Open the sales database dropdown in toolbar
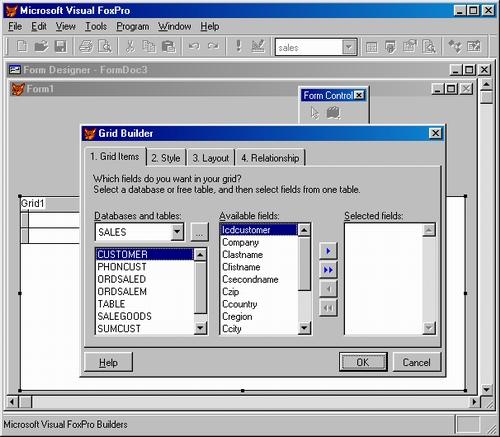 (349, 47)
